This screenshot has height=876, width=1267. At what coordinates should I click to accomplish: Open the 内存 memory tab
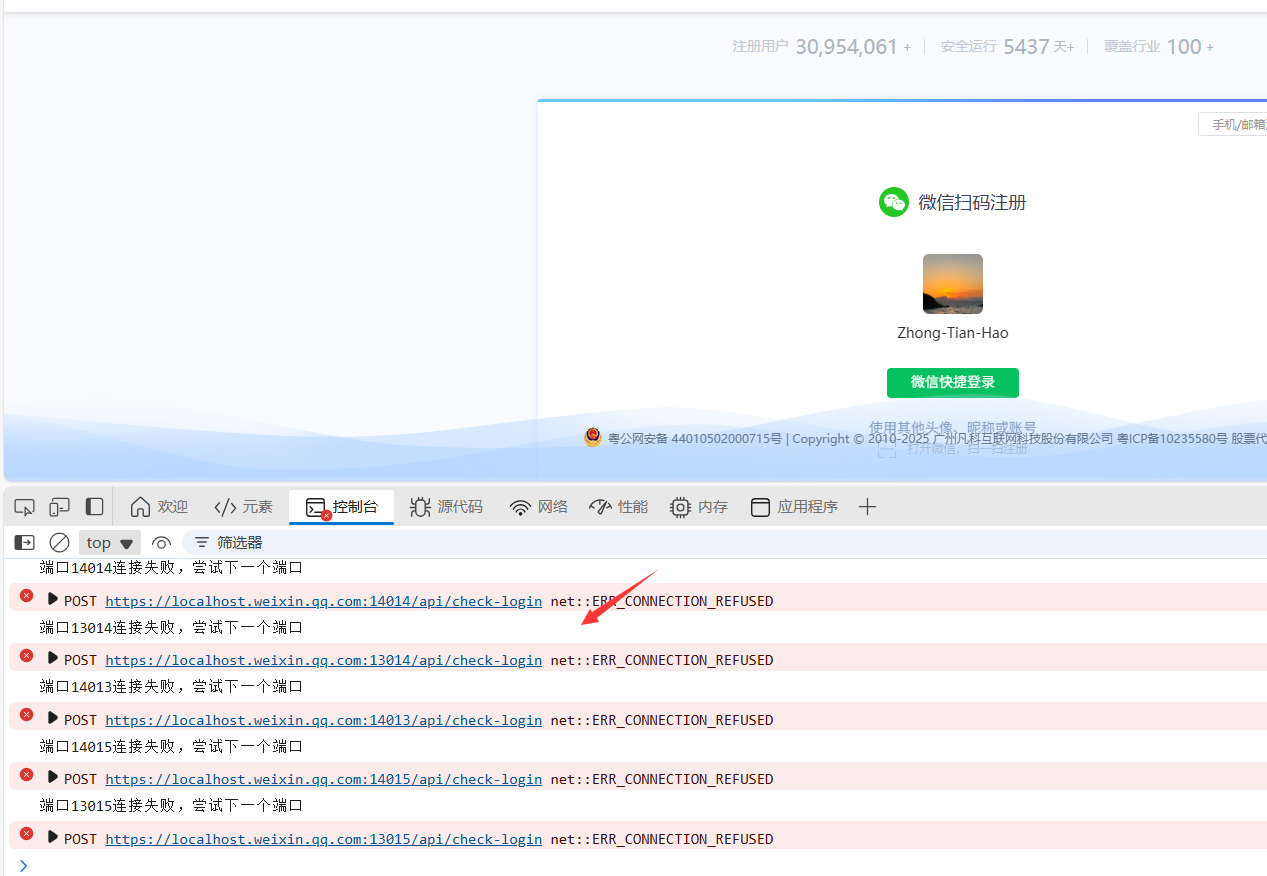[x=699, y=507]
